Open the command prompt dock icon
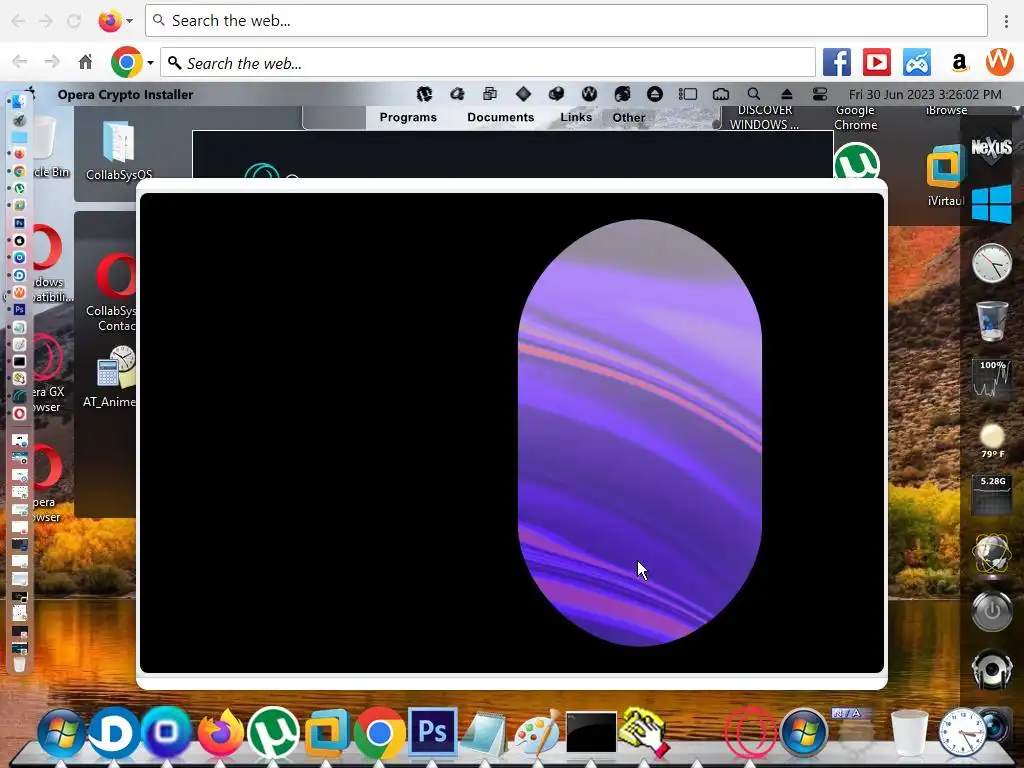 [590, 733]
